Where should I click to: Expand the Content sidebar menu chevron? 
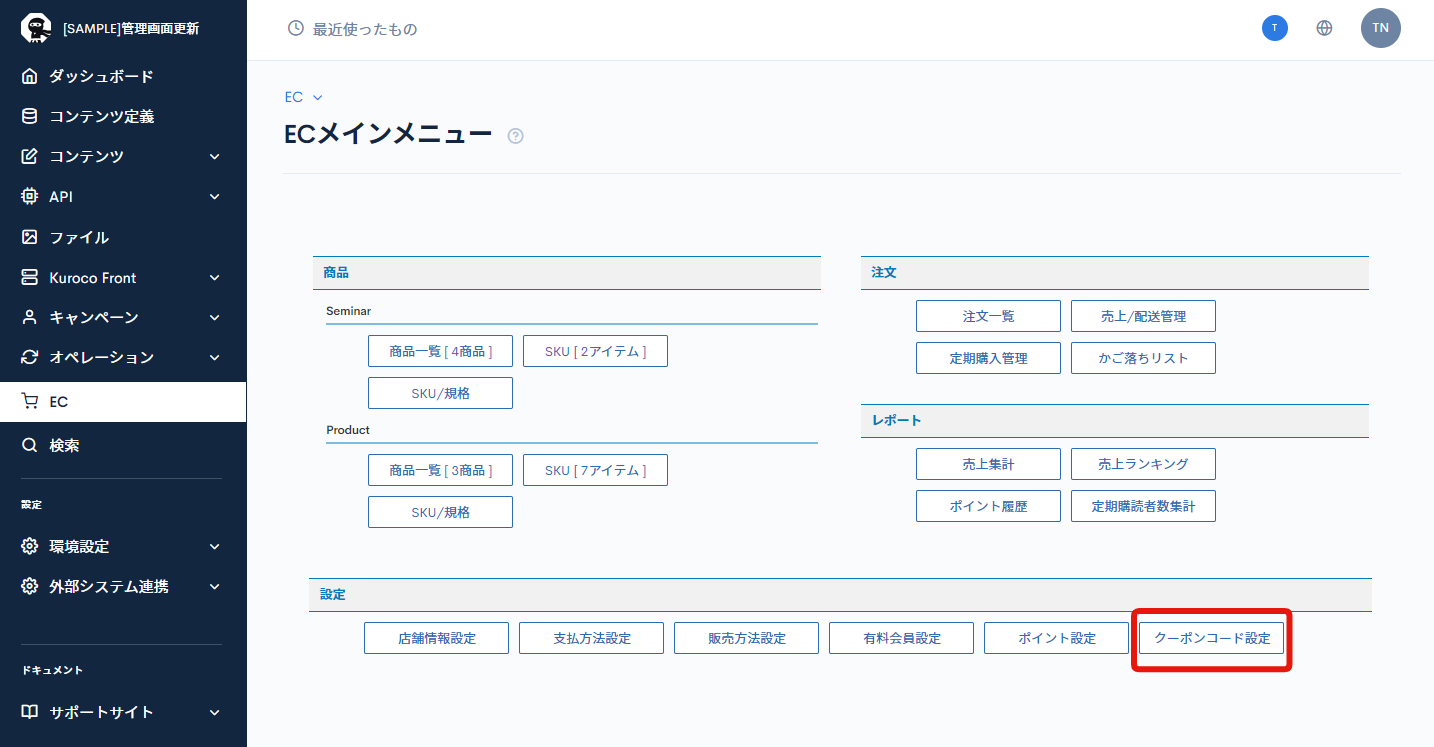214,156
